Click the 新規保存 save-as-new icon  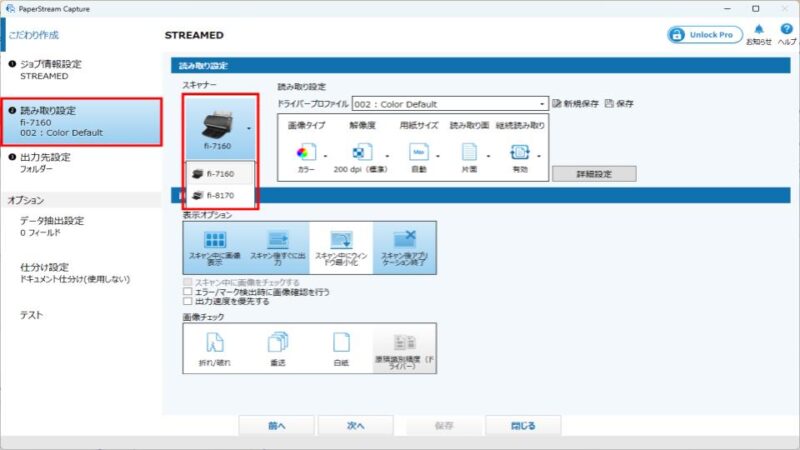pyautogui.click(x=557, y=104)
